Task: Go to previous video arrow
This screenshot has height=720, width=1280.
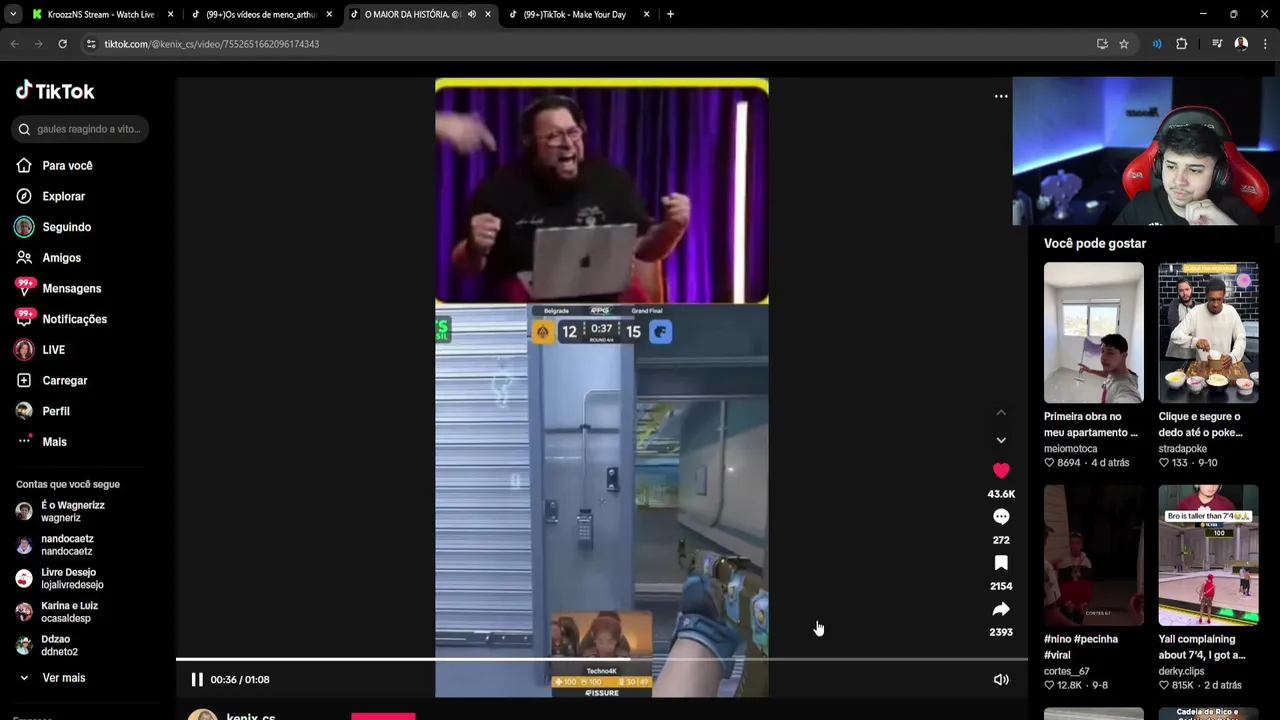Action: click(1001, 413)
